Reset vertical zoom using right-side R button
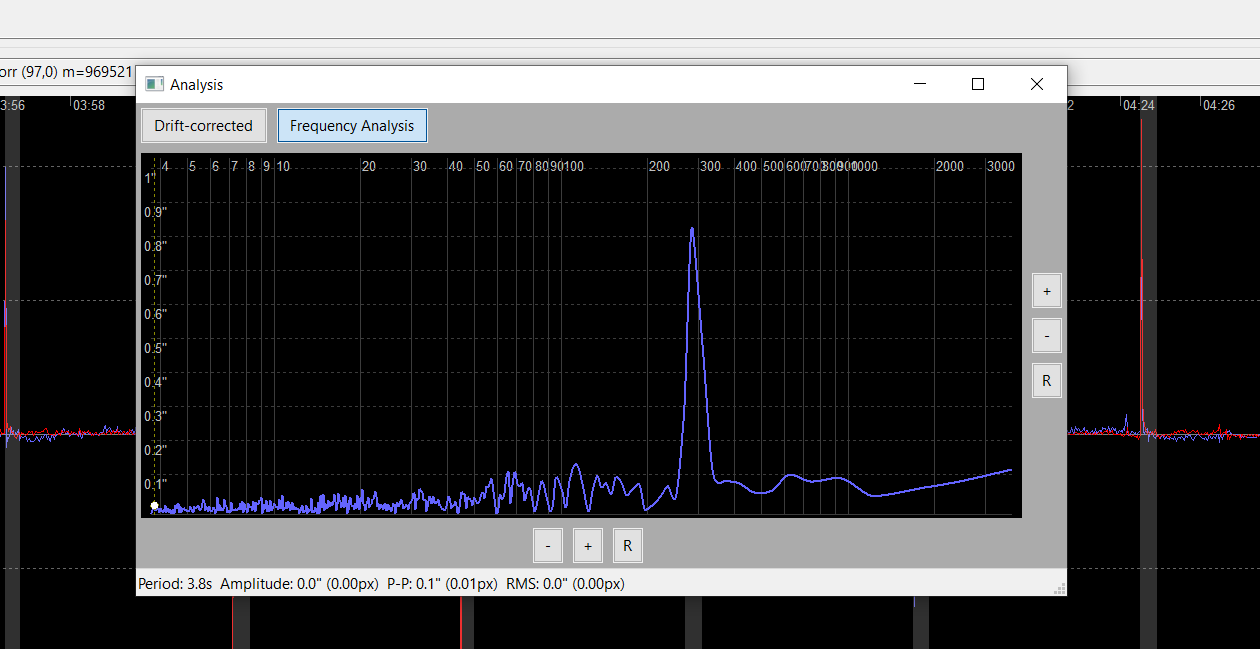The image size is (1260, 649). click(1047, 381)
